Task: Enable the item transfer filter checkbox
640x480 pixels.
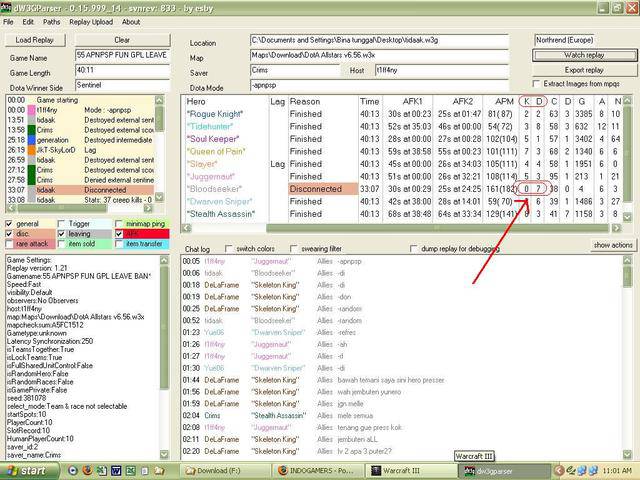Action: click(x=119, y=244)
